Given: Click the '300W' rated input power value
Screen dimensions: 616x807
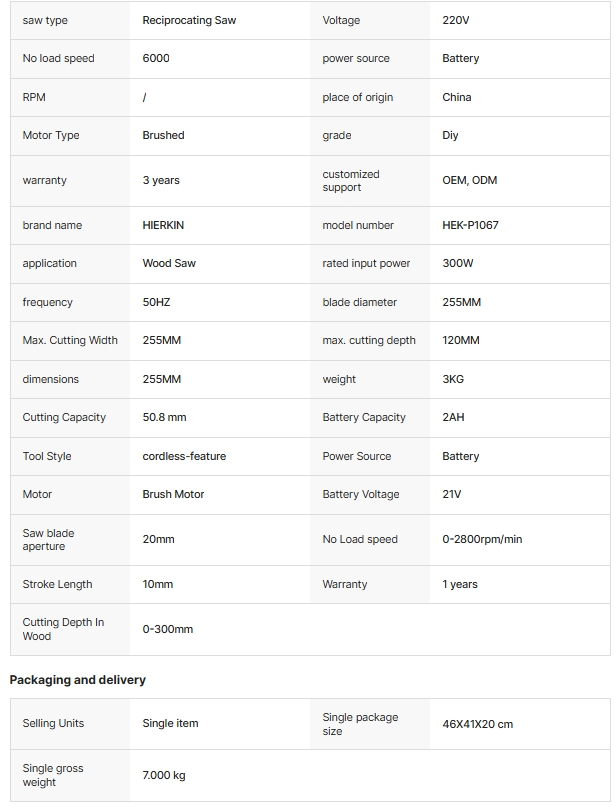Looking at the screenshot, I should point(457,263).
